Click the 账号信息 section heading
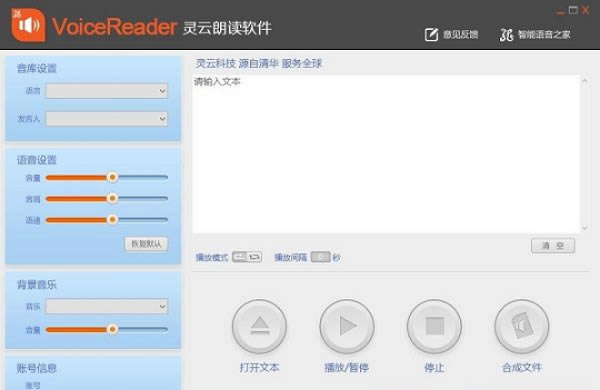This screenshot has width=600, height=390. [37, 368]
